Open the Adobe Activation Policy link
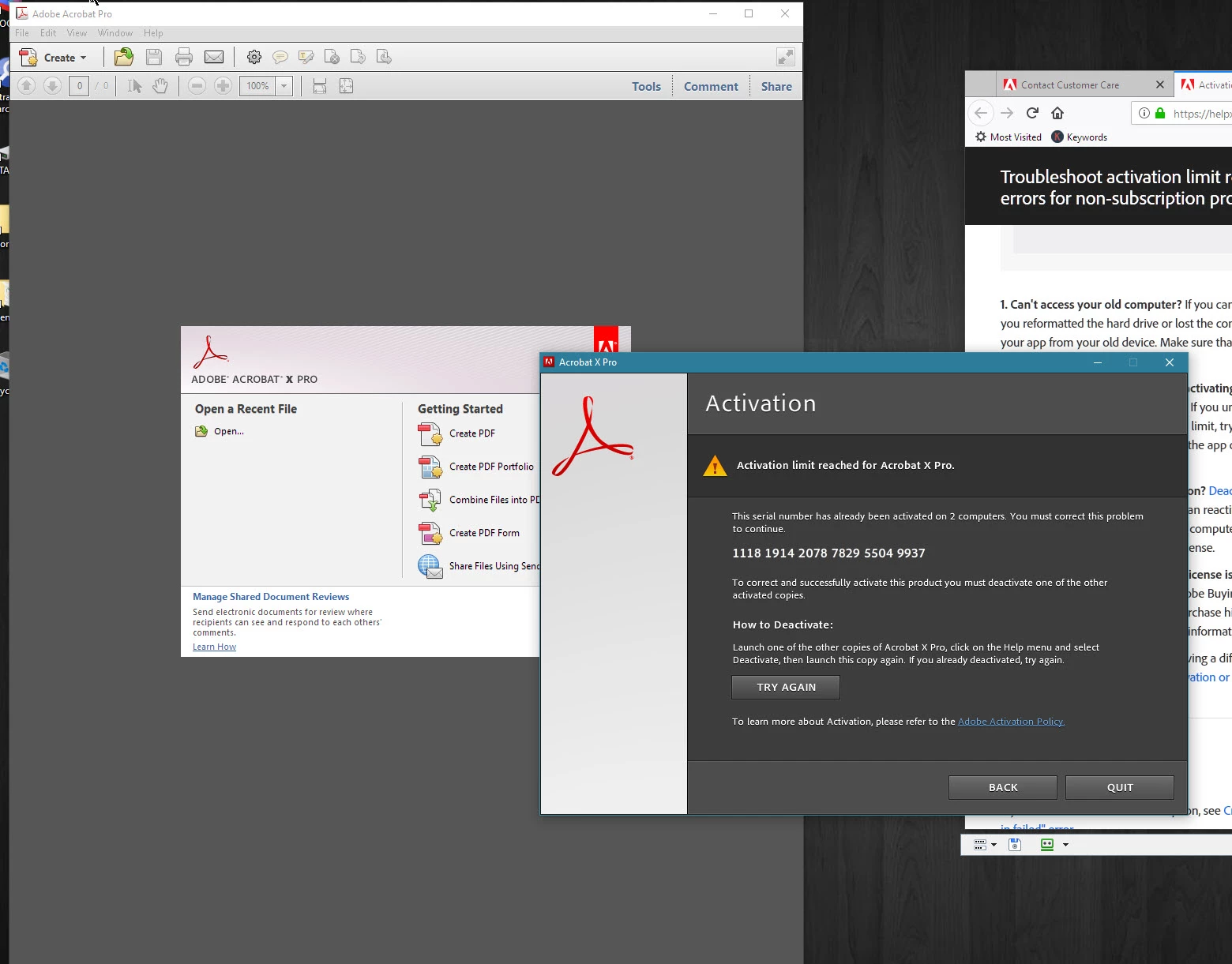Screen dimensions: 1232x964 tap(1011, 722)
